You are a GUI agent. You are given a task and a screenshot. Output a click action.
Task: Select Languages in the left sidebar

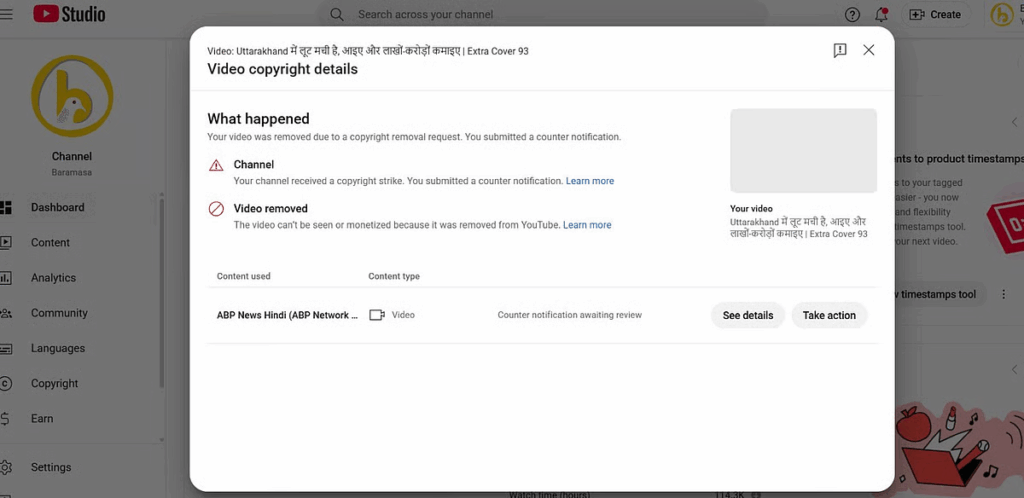pyautogui.click(x=57, y=349)
